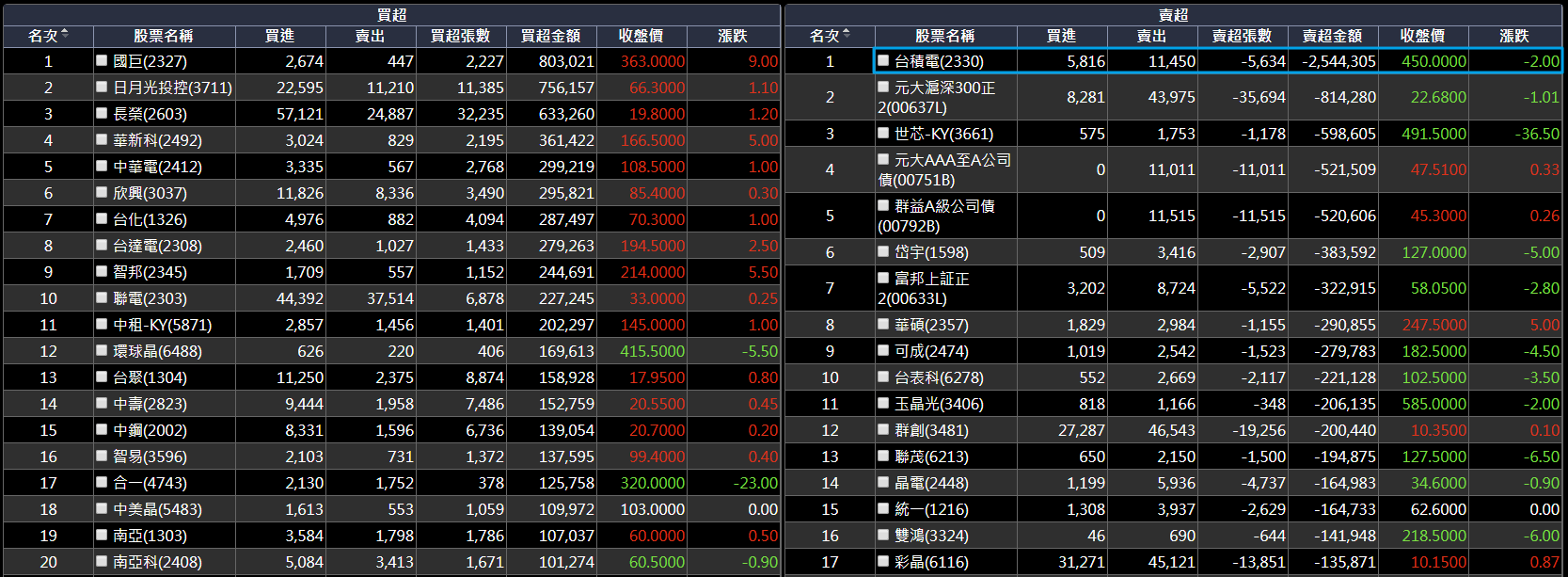Select stock 南亞科(2408)
Viewport: 1568px width, 577px height.
(157, 562)
